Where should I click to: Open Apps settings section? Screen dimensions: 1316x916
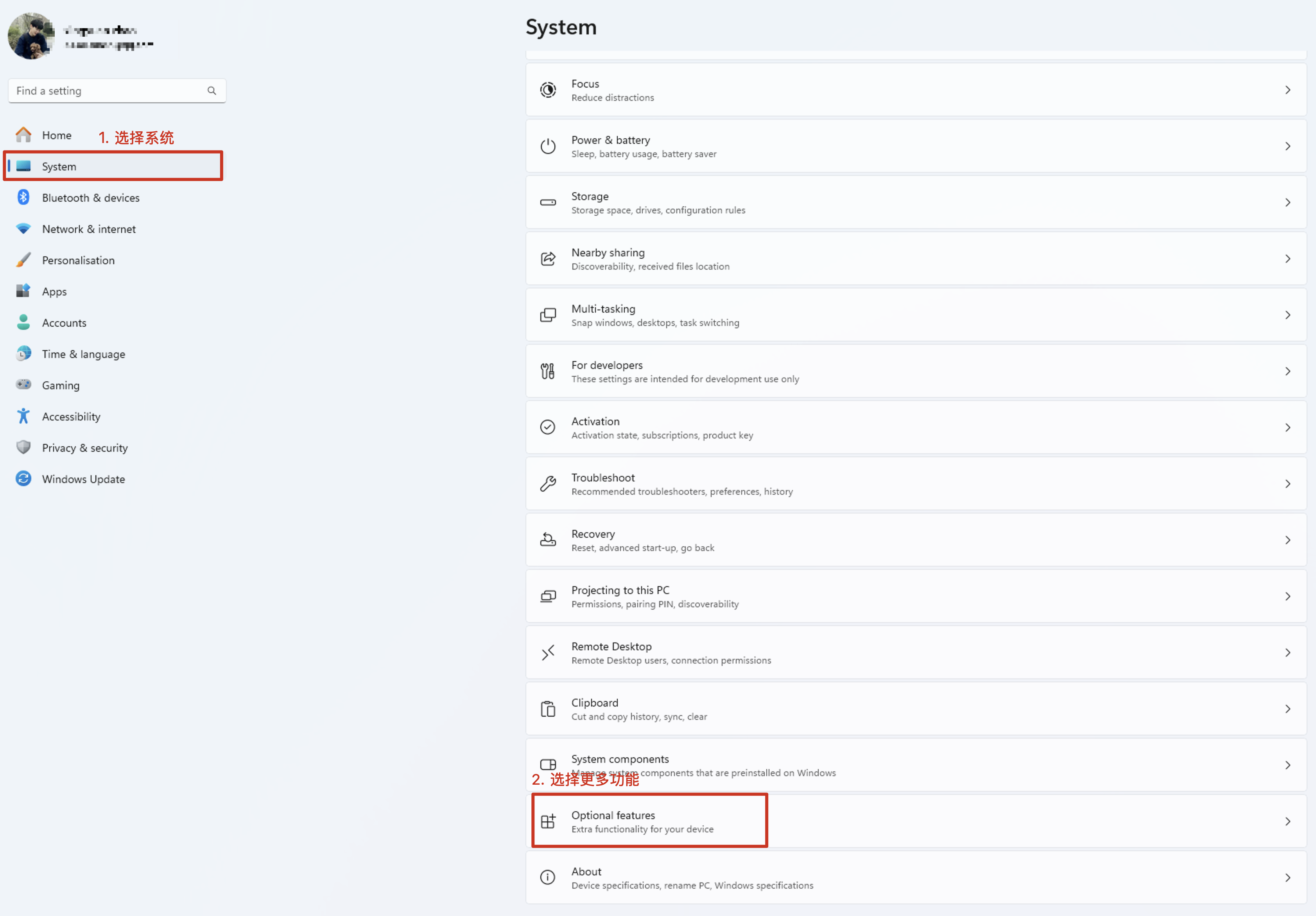click(x=117, y=291)
